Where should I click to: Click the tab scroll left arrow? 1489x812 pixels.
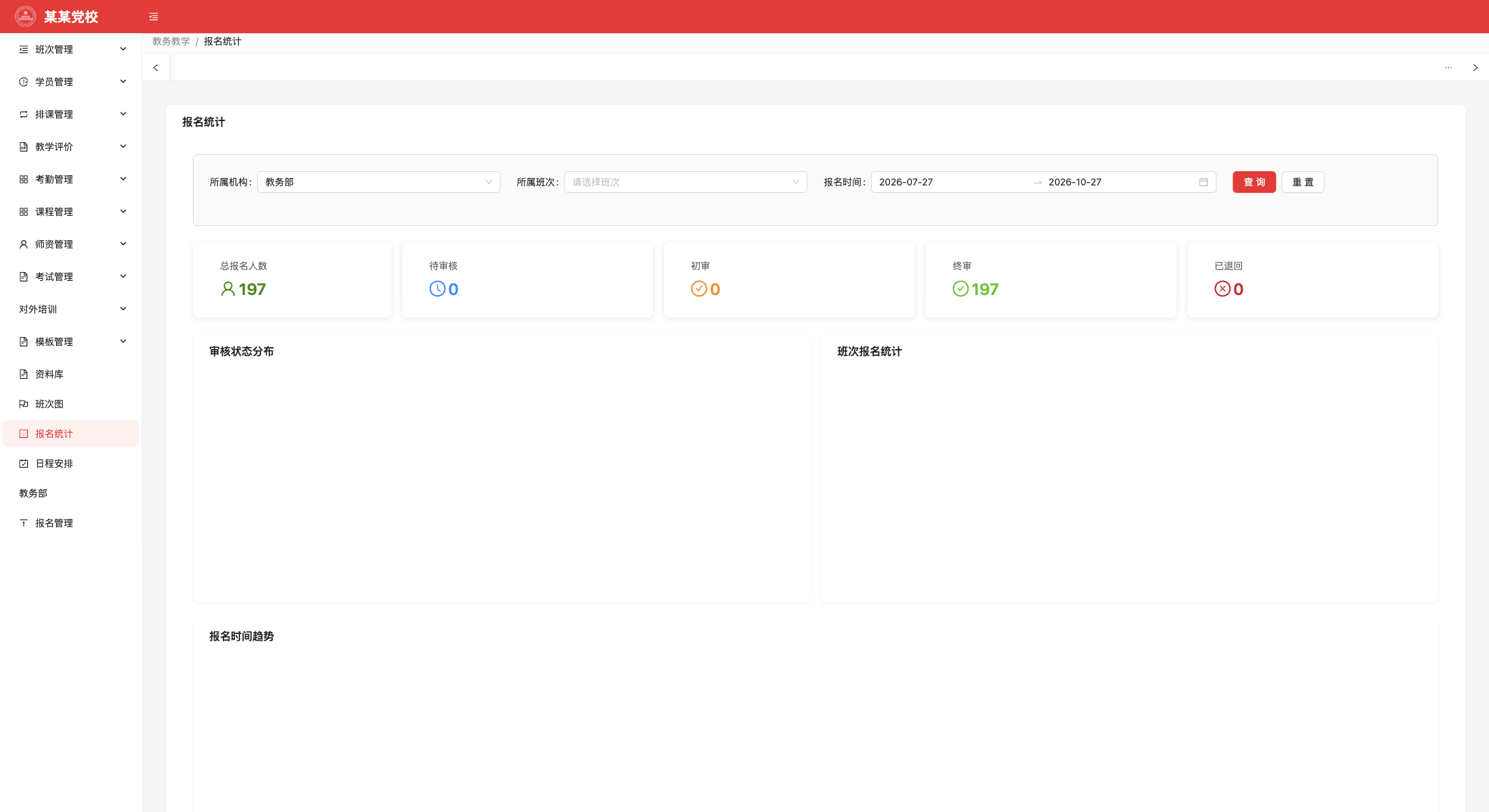pyautogui.click(x=156, y=68)
